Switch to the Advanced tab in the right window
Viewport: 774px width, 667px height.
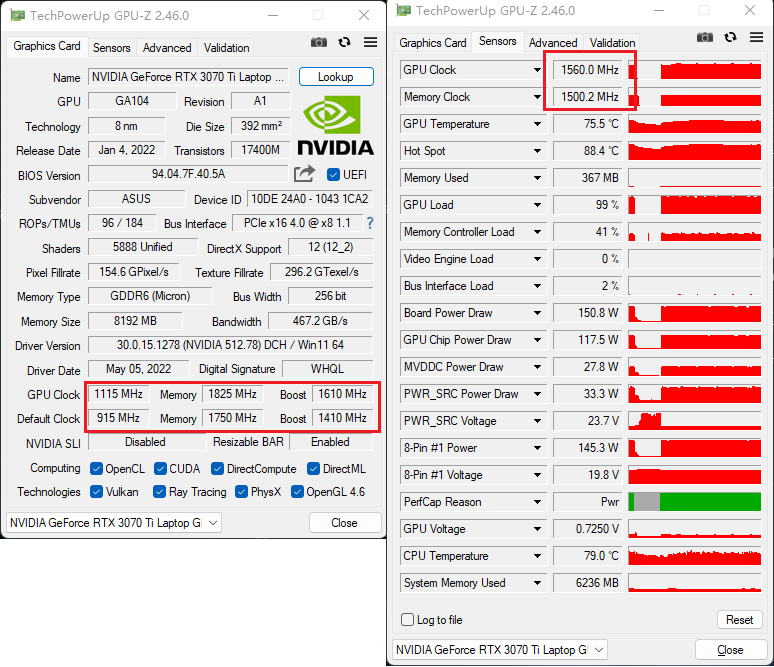pos(553,43)
